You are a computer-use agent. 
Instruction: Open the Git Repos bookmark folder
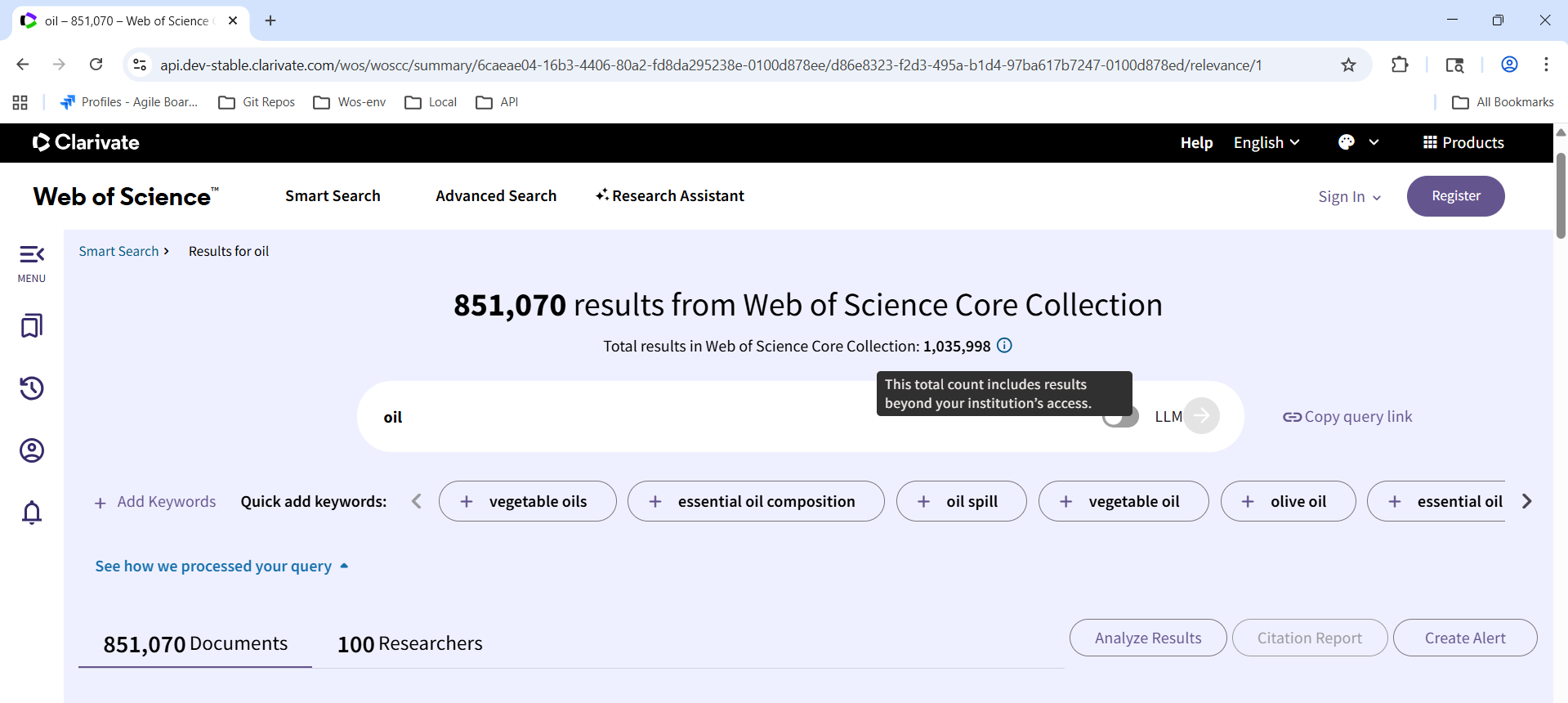(257, 102)
